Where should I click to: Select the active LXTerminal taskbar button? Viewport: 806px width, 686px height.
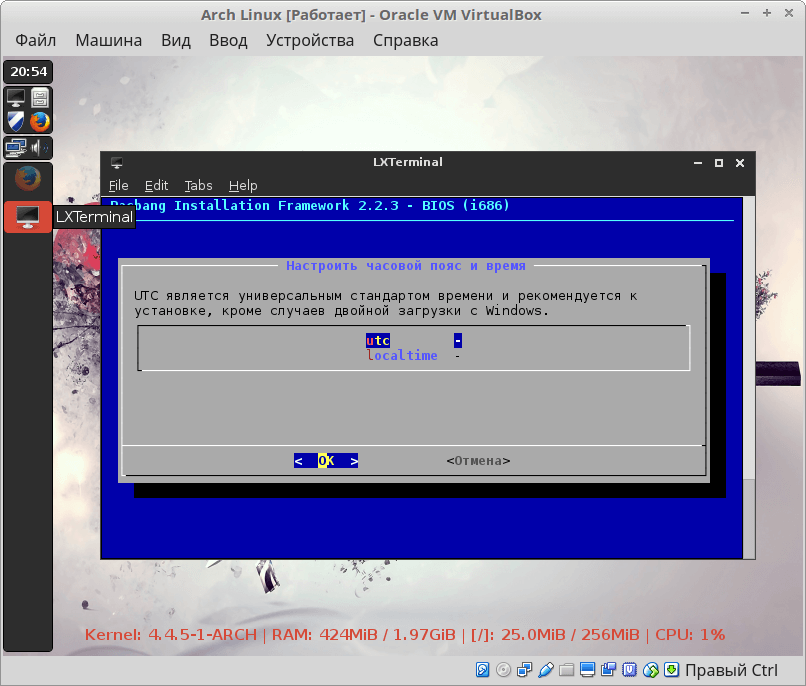pyautogui.click(x=28, y=216)
